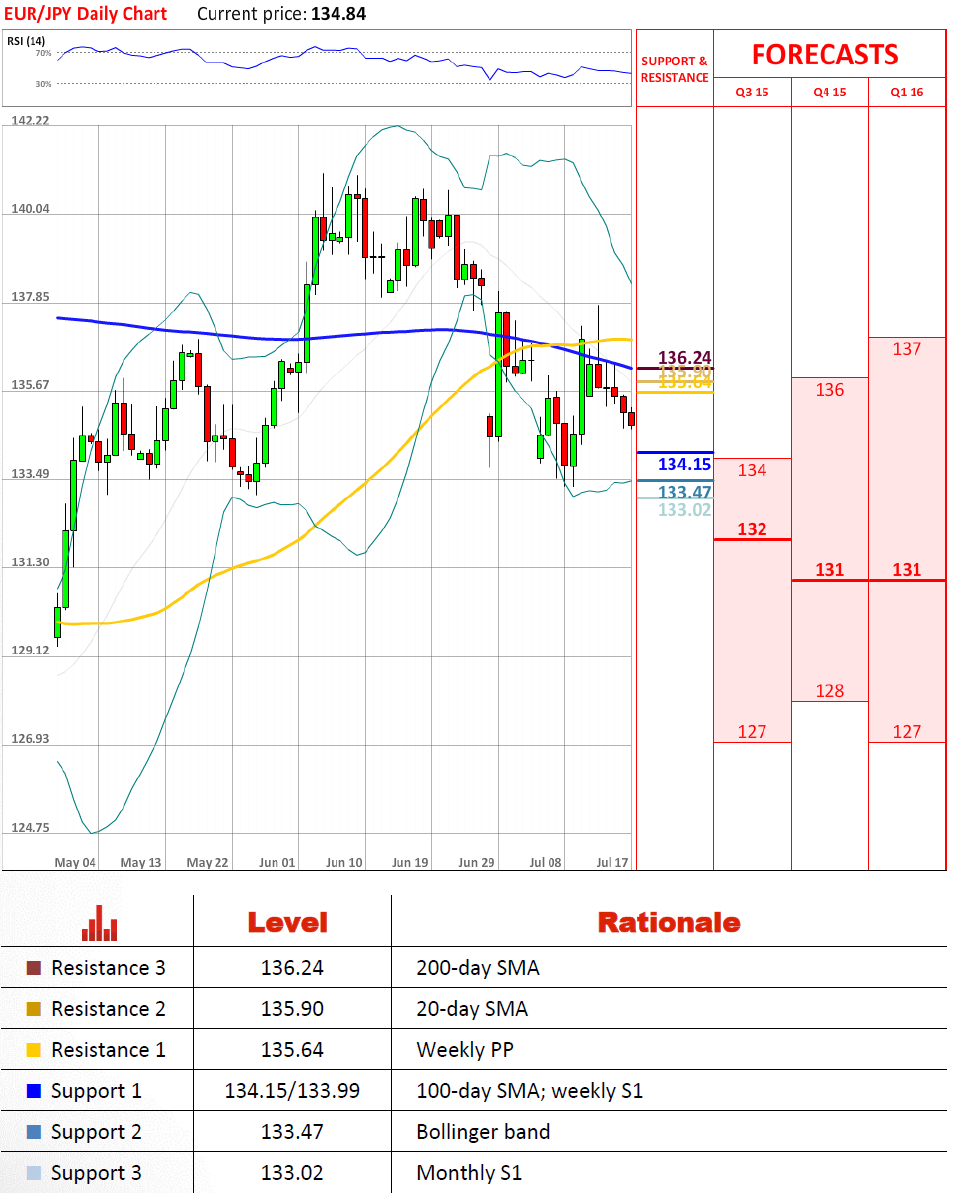
Task: Click the Support 1 blue swatch
Action: [x=33, y=1091]
